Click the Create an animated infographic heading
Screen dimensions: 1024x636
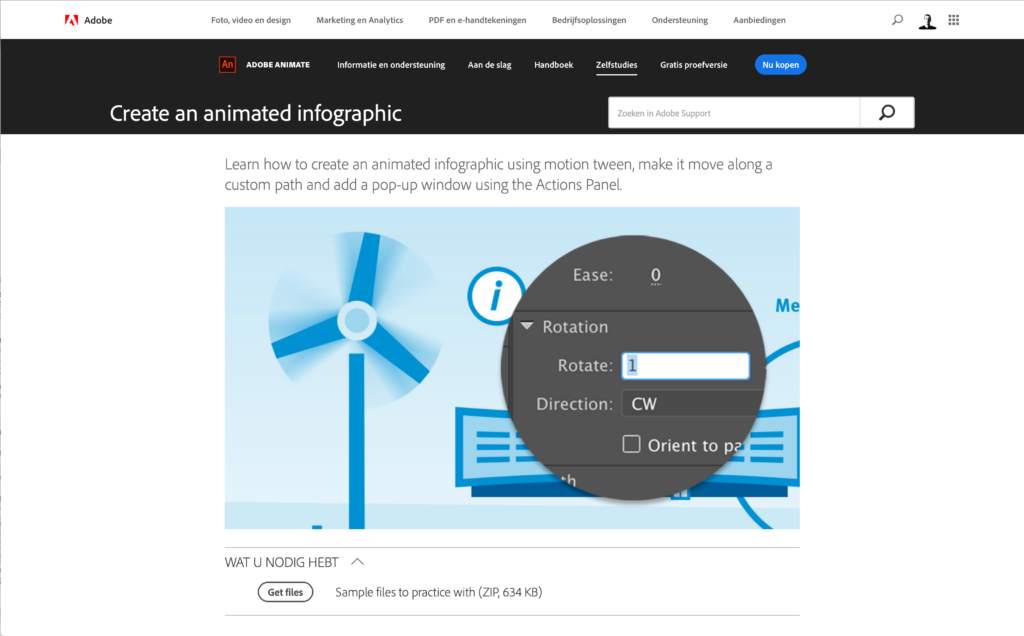pos(255,113)
